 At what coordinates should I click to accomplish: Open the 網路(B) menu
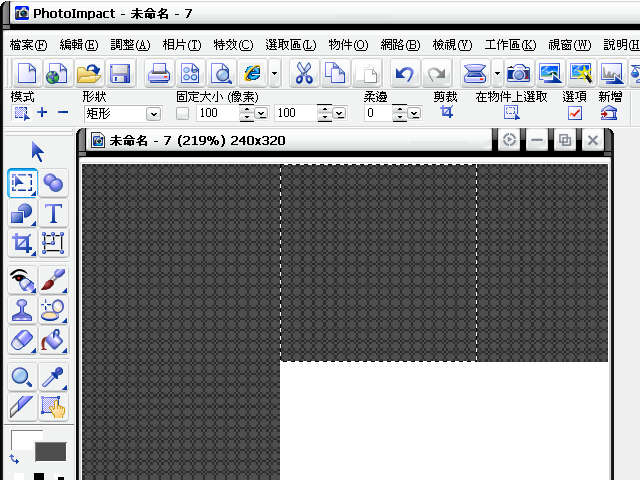coord(400,44)
